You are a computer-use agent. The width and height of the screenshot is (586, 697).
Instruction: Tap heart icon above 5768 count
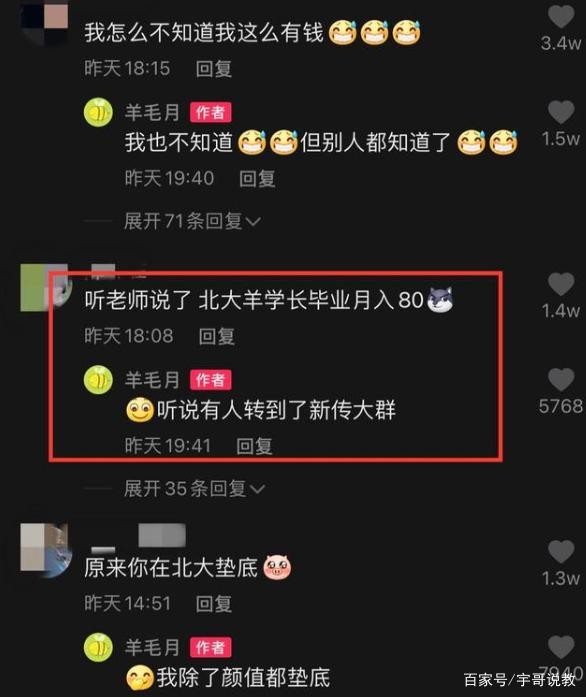pos(561,380)
